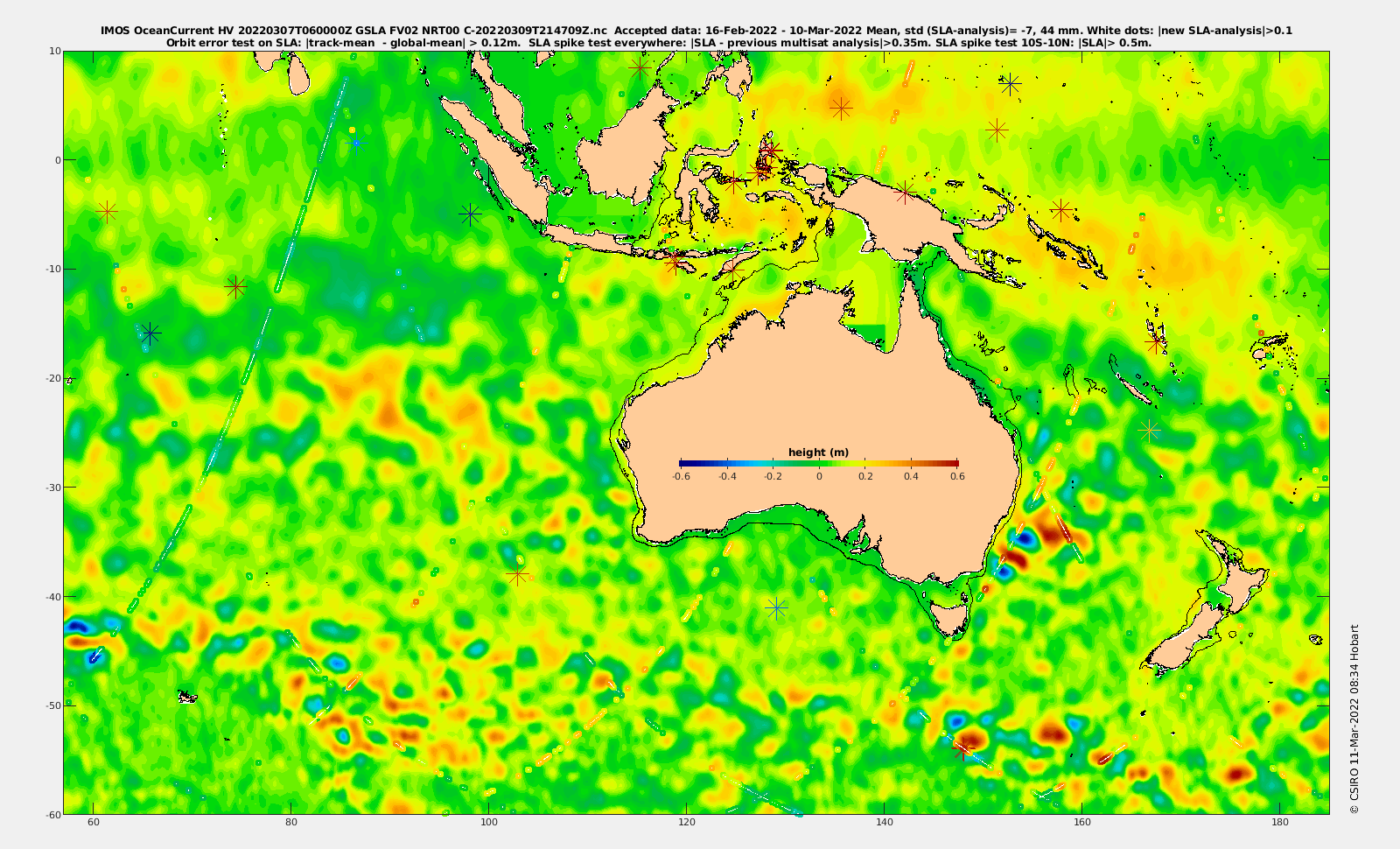Click longitude tick label "60"

pyautogui.click(x=94, y=823)
